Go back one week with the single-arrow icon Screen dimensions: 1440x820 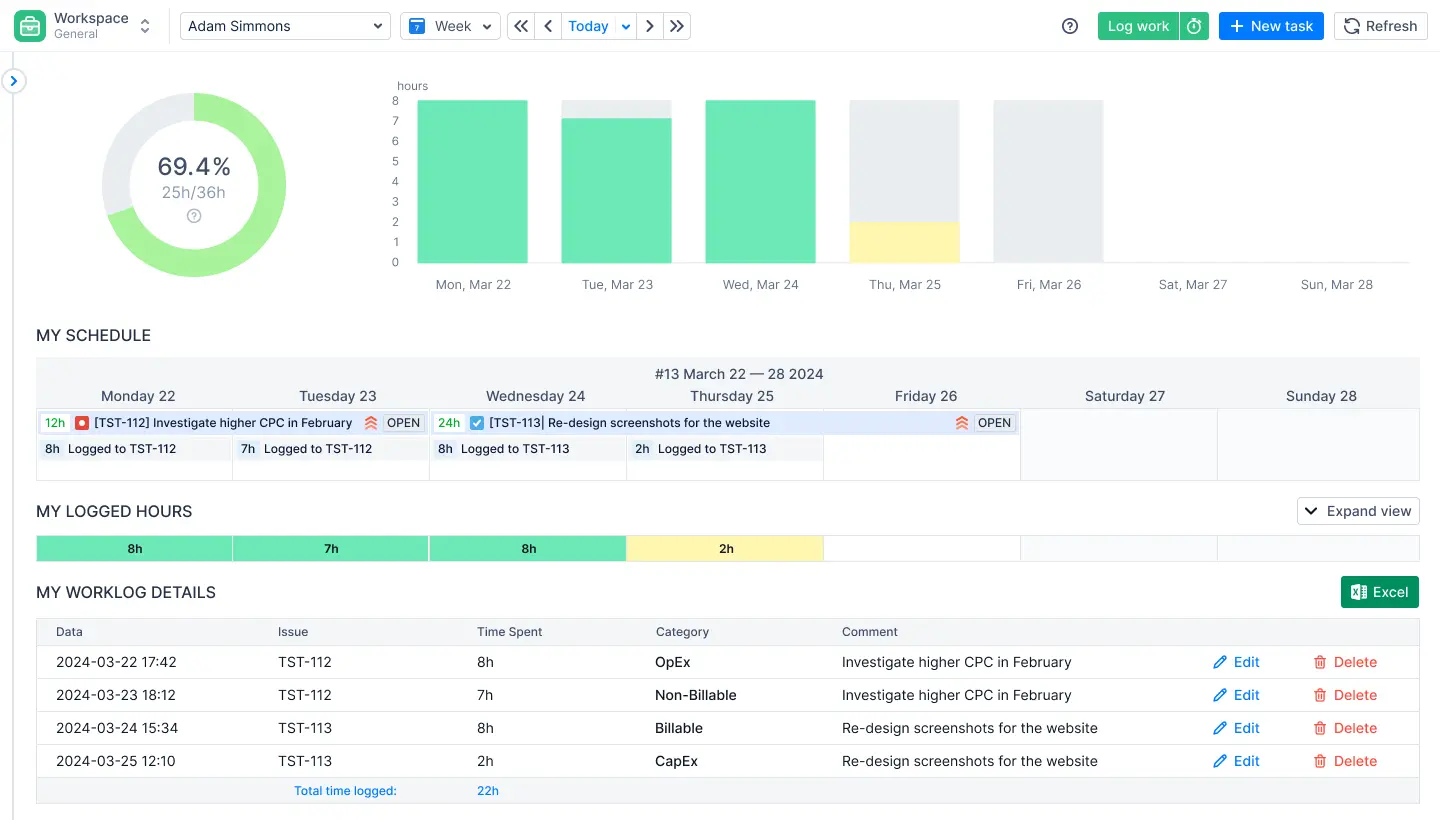pos(547,26)
